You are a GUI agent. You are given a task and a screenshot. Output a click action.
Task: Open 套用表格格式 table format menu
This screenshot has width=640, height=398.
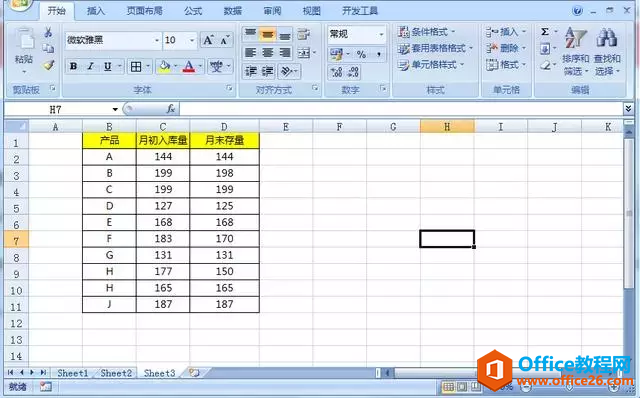click(x=435, y=48)
